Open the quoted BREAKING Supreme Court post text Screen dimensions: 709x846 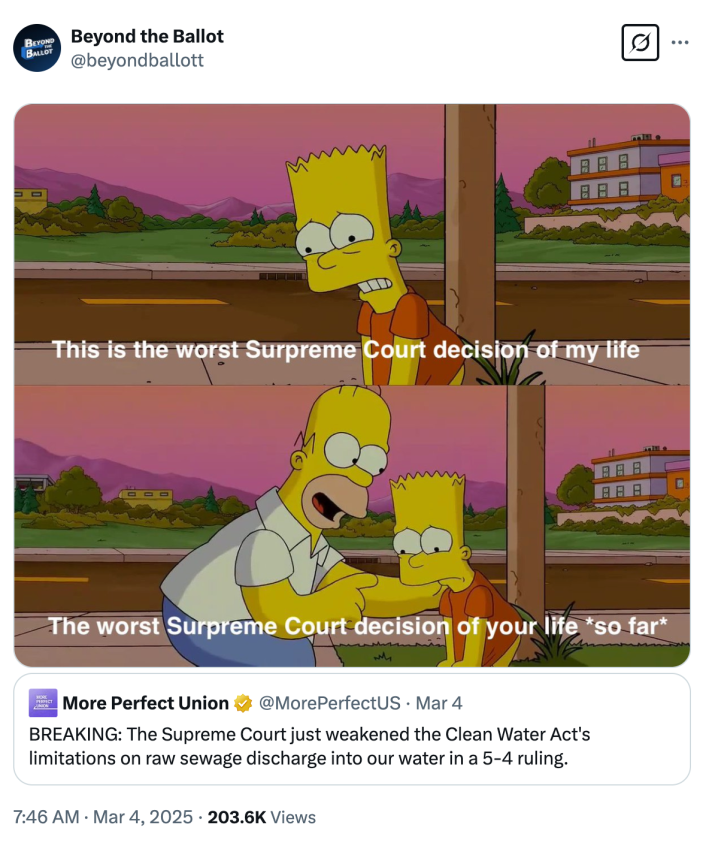[x=310, y=746]
